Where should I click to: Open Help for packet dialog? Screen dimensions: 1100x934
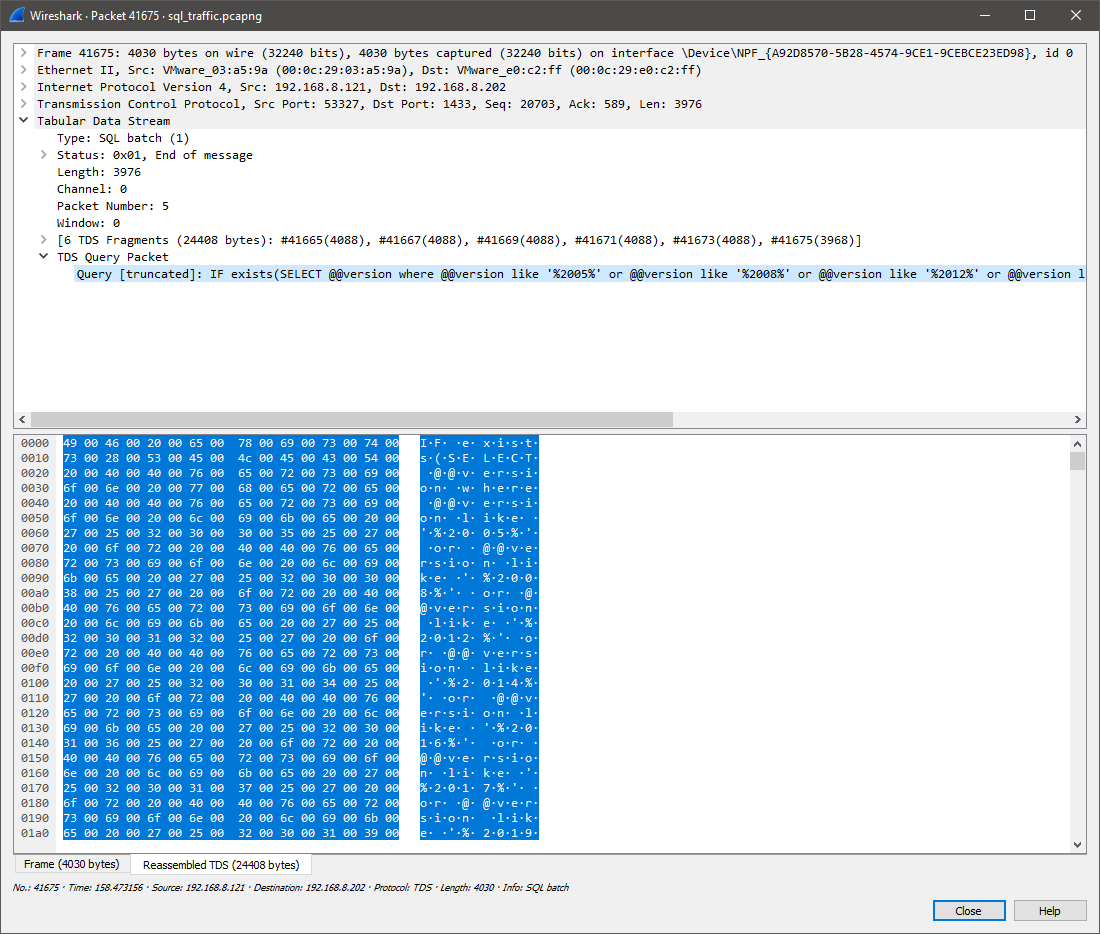tap(1049, 911)
